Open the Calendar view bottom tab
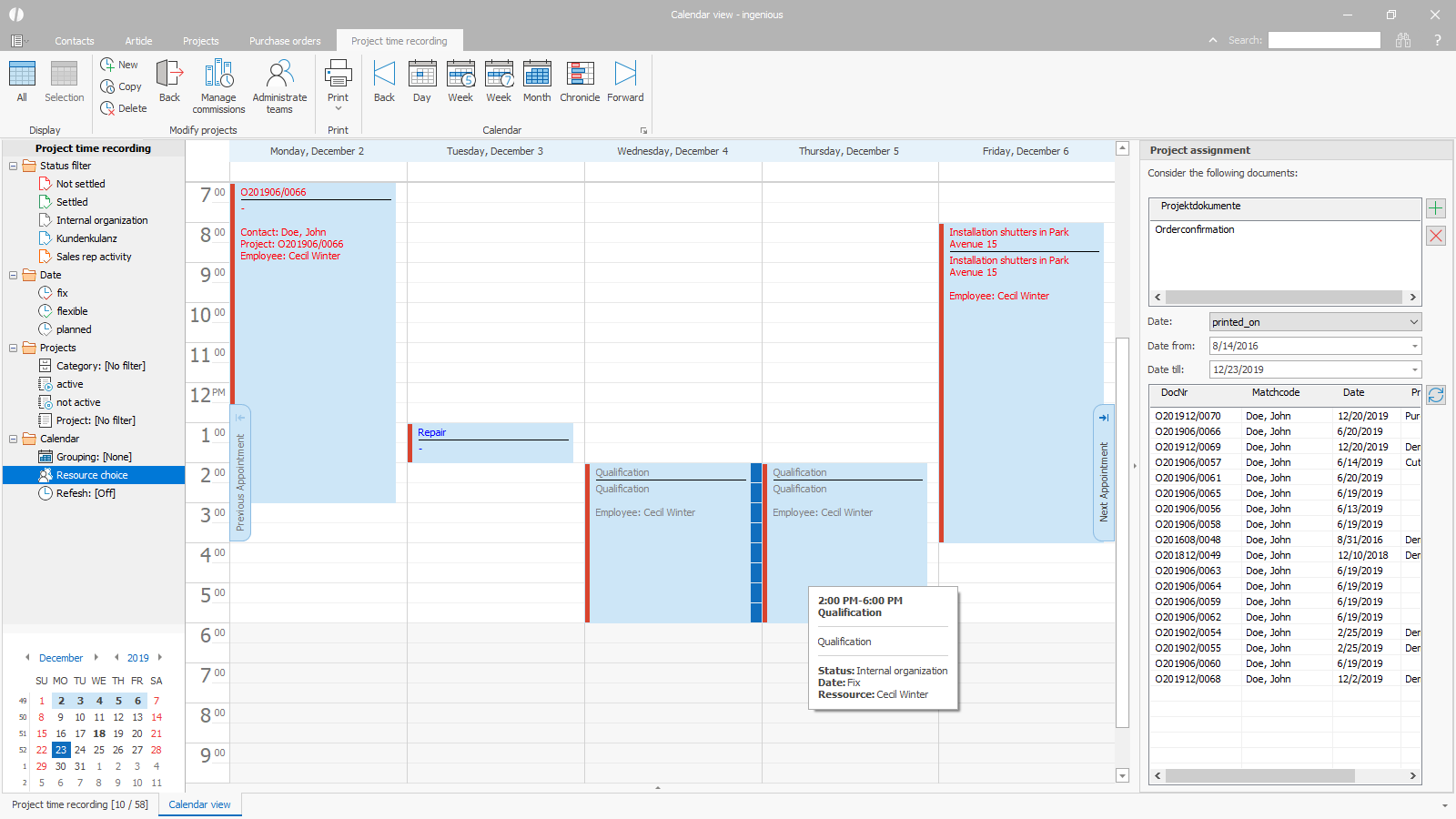1456x819 pixels. pos(199,804)
